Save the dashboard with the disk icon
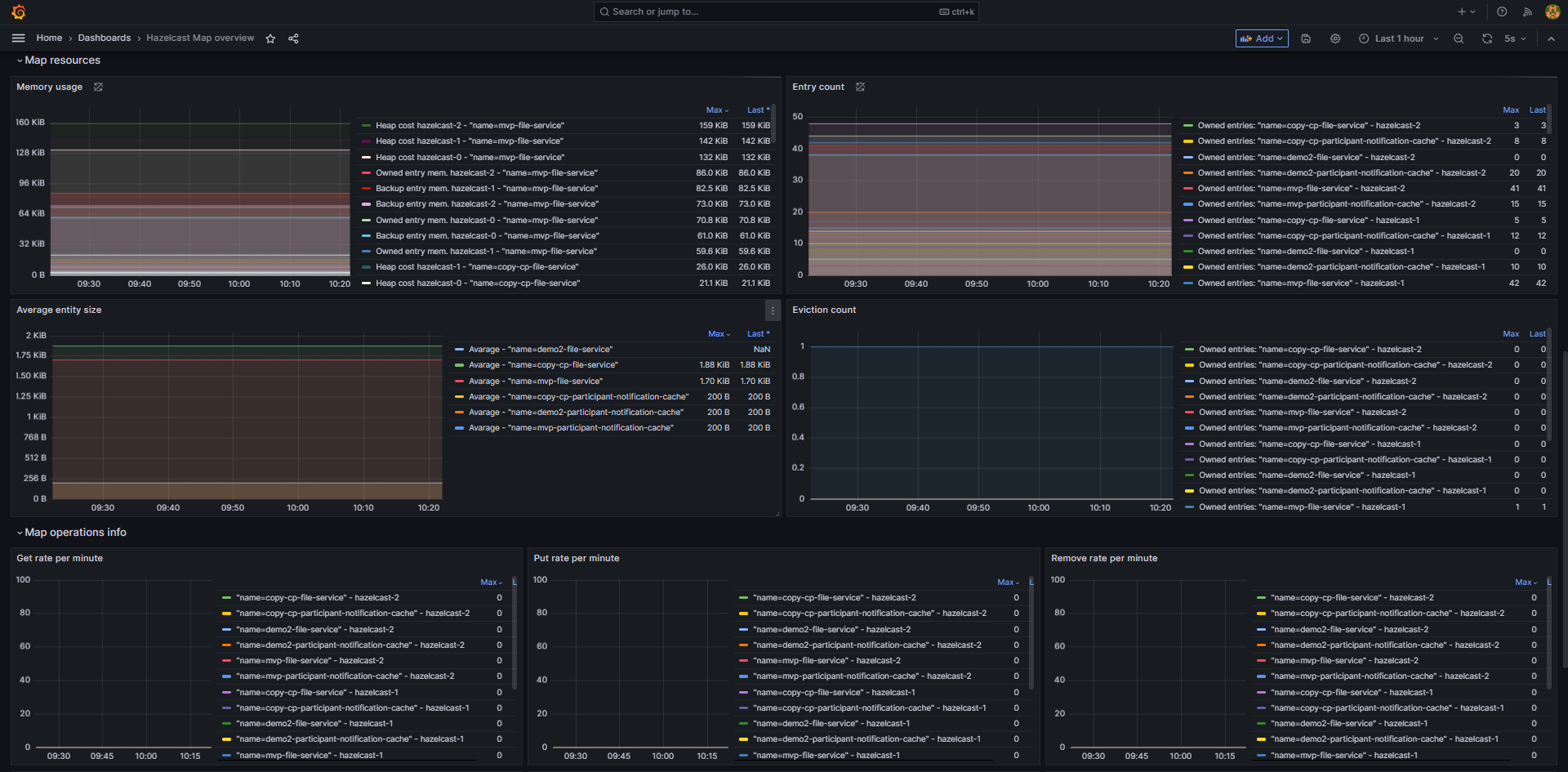 click(x=1306, y=38)
